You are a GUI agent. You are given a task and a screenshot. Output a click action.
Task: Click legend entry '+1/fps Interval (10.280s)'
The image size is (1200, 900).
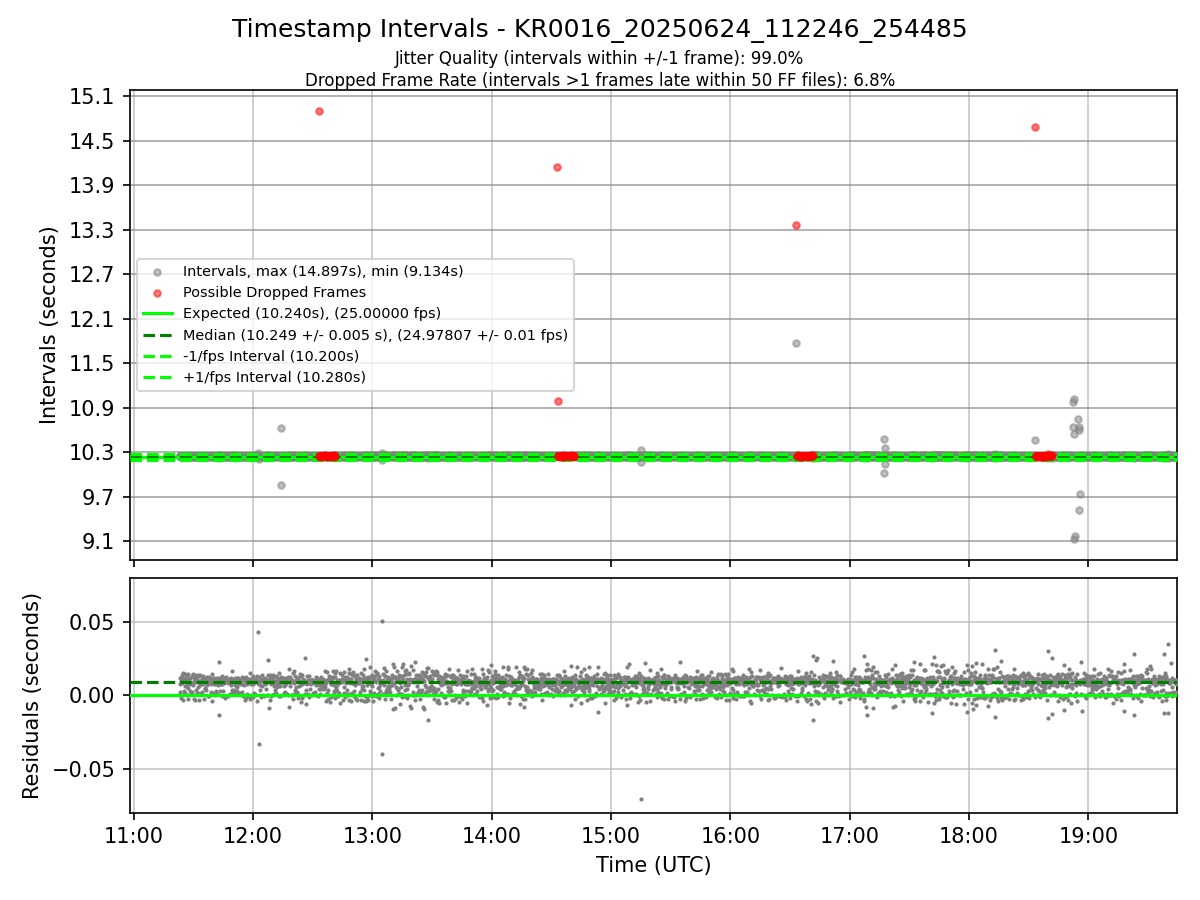pos(274,377)
